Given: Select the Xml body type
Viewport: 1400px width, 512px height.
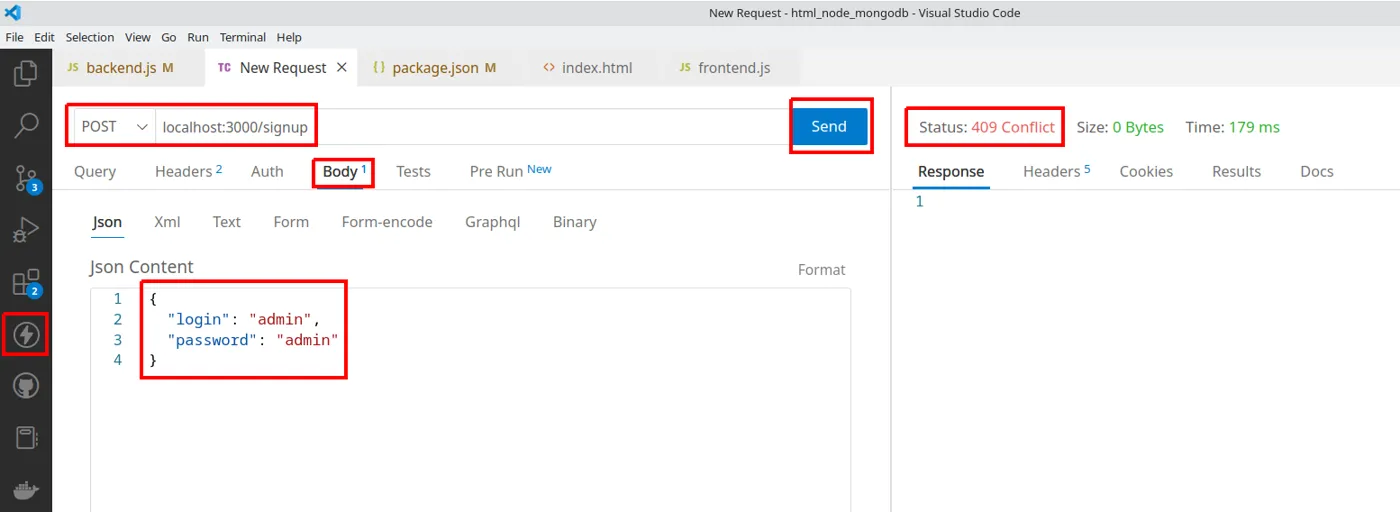Looking at the screenshot, I should point(167,222).
